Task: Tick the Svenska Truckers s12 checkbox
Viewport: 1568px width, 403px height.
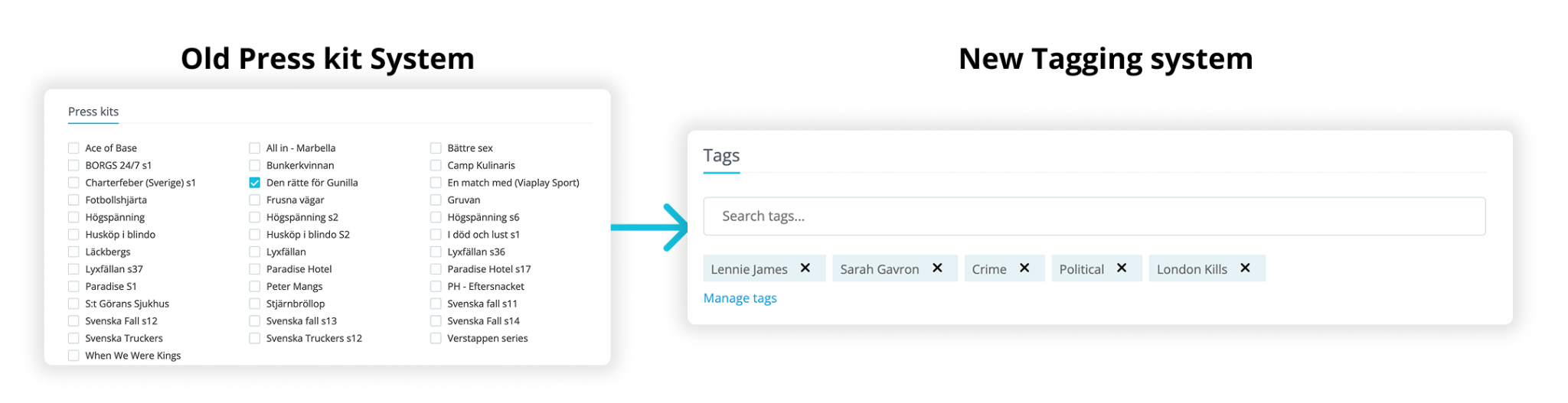Action: [x=255, y=338]
